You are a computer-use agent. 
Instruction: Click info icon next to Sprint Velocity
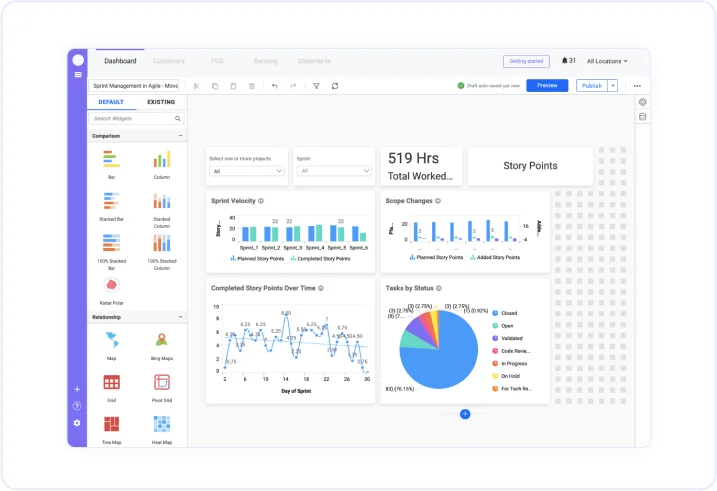[261, 201]
